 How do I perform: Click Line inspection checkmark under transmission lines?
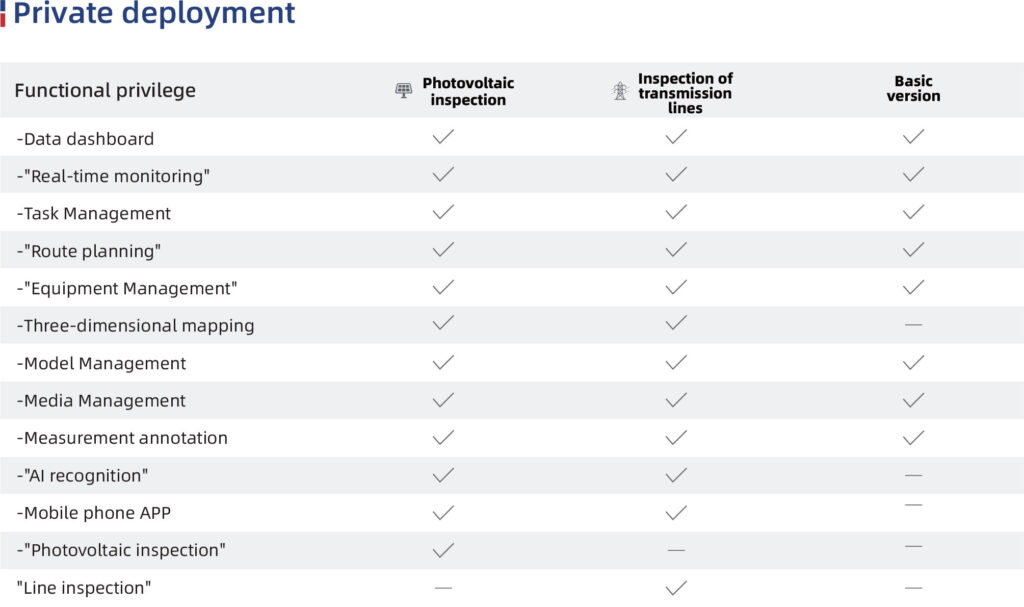[676, 588]
